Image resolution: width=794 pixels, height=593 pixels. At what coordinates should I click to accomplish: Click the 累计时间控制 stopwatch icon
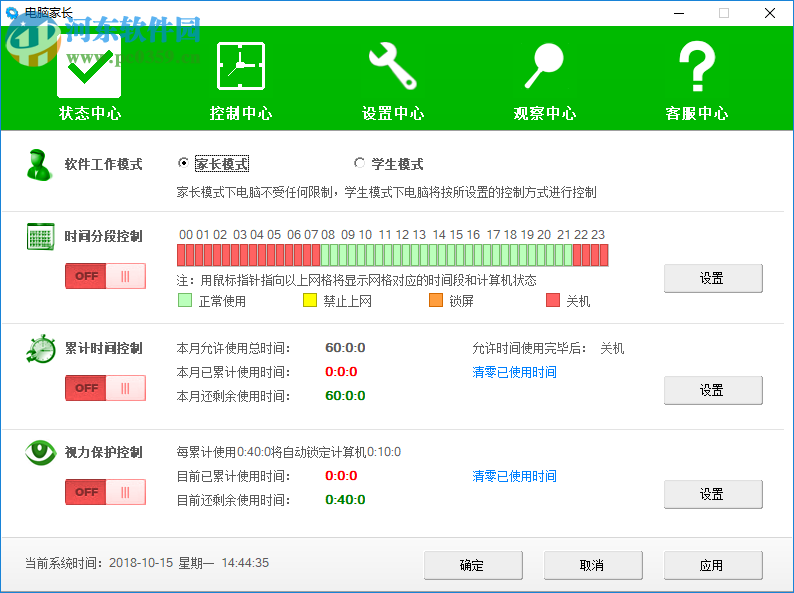tap(41, 348)
